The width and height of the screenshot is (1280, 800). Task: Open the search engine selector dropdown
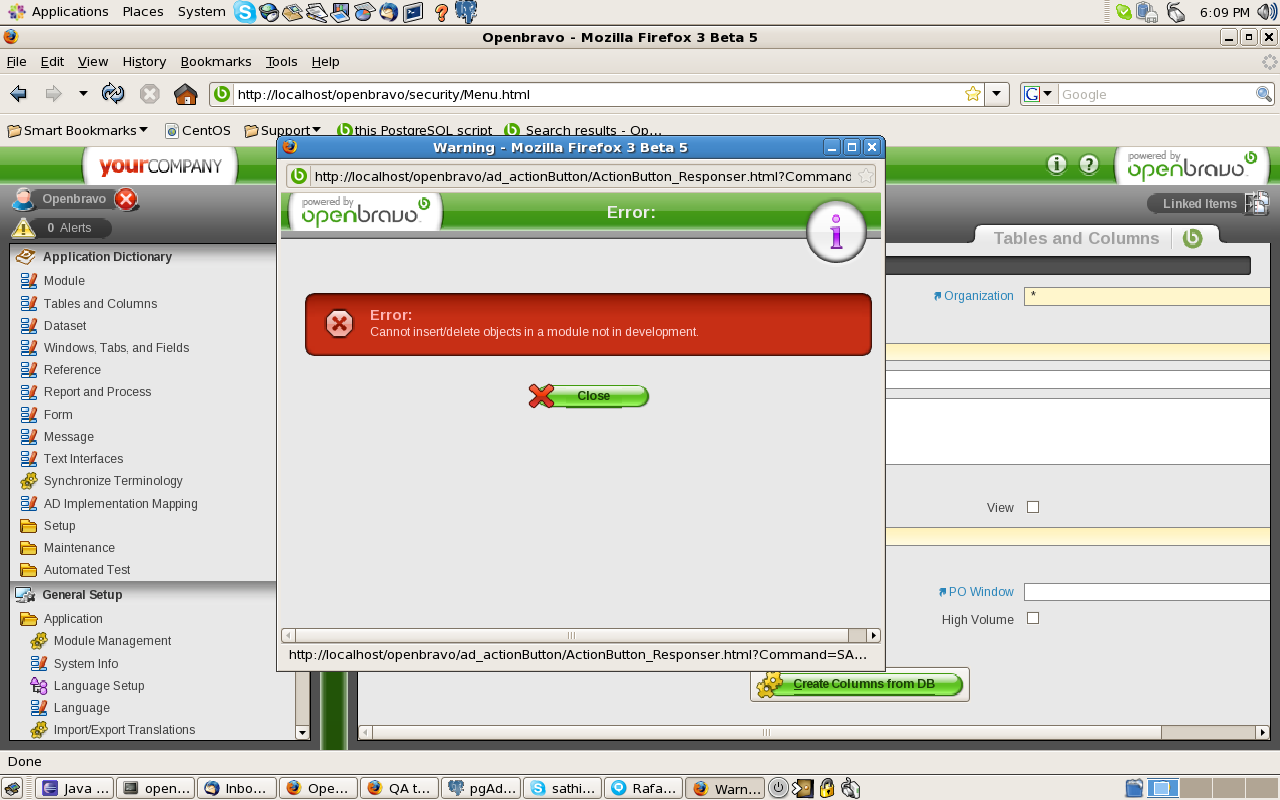point(1038,94)
